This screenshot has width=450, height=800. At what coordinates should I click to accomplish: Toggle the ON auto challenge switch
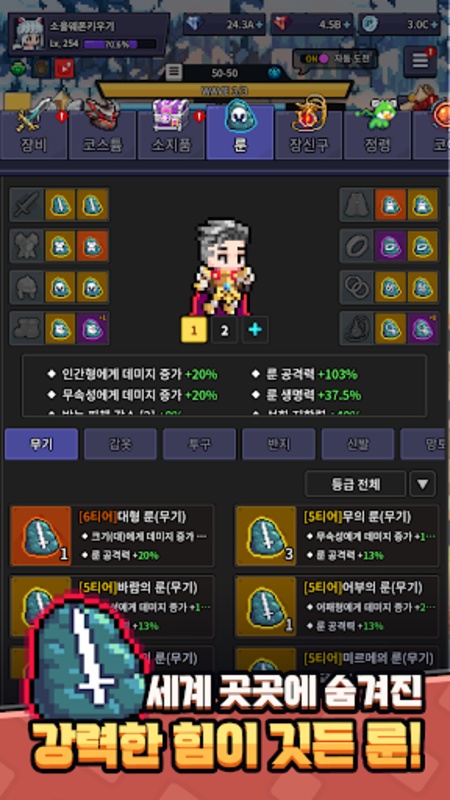[x=316, y=59]
